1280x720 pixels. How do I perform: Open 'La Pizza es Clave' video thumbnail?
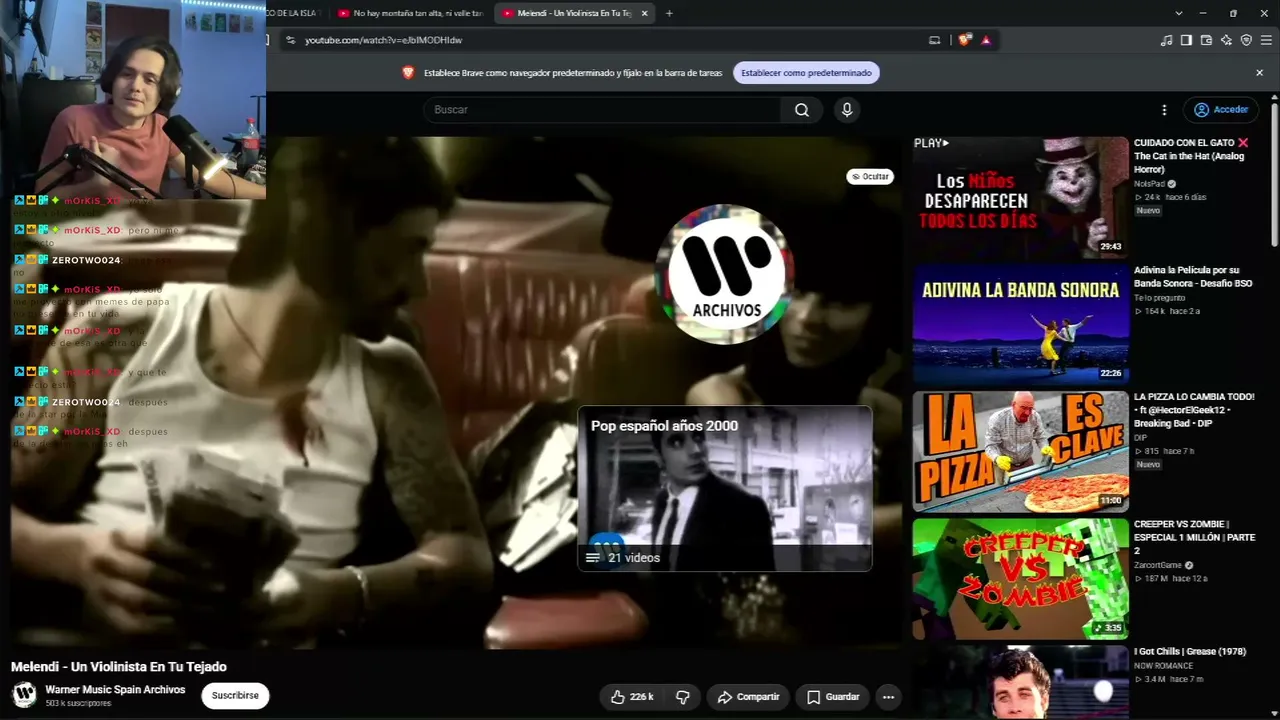[x=1020, y=452]
